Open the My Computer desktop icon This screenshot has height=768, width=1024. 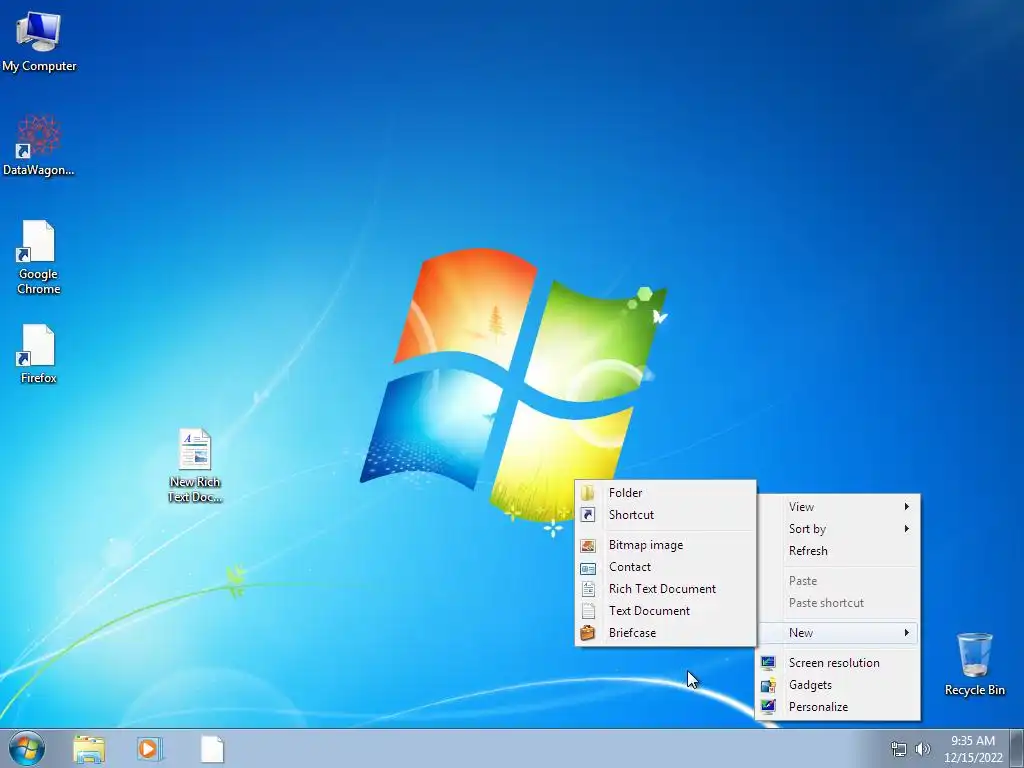tap(39, 39)
